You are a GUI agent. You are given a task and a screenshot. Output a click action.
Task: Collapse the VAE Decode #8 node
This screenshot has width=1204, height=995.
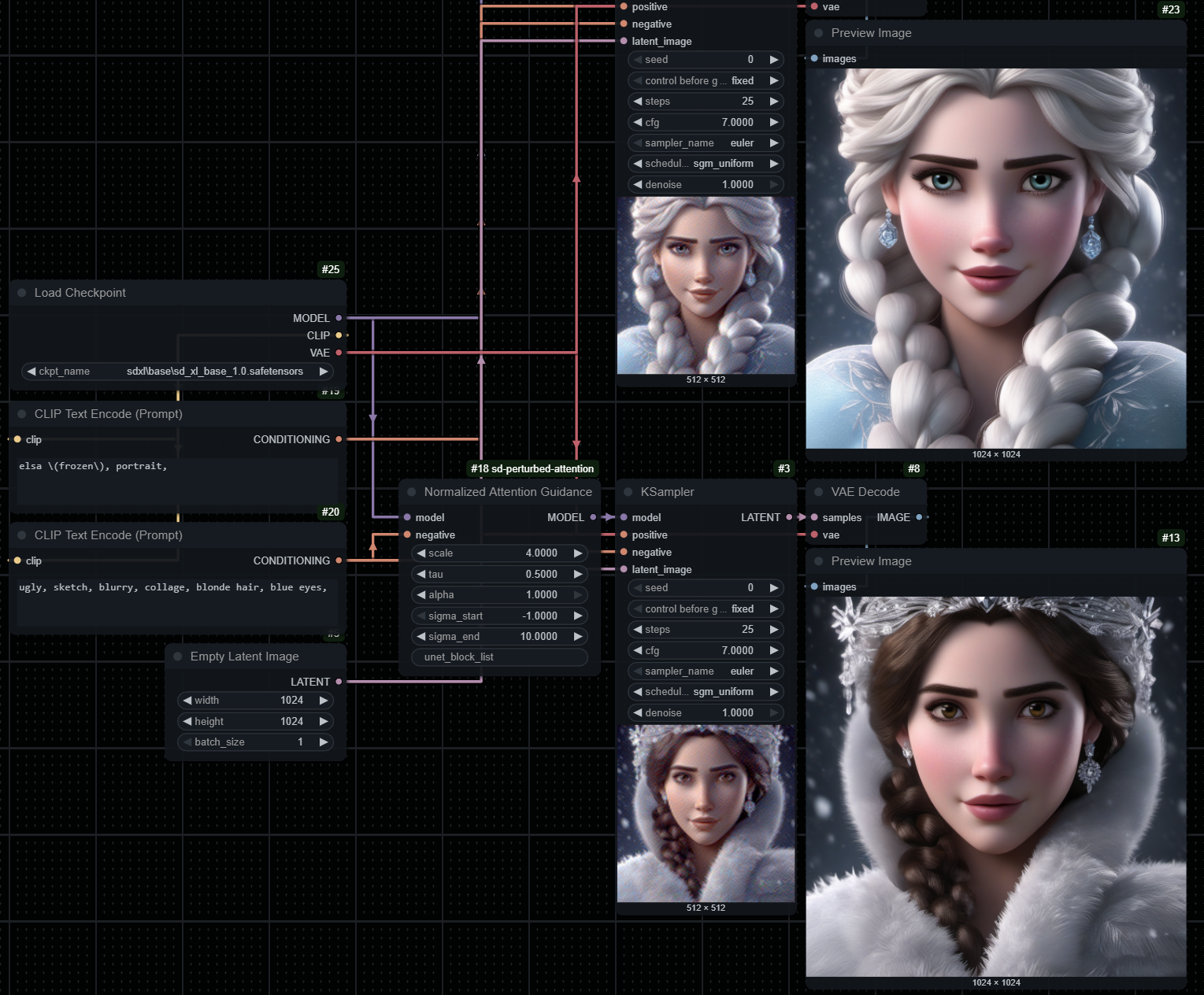click(x=819, y=492)
